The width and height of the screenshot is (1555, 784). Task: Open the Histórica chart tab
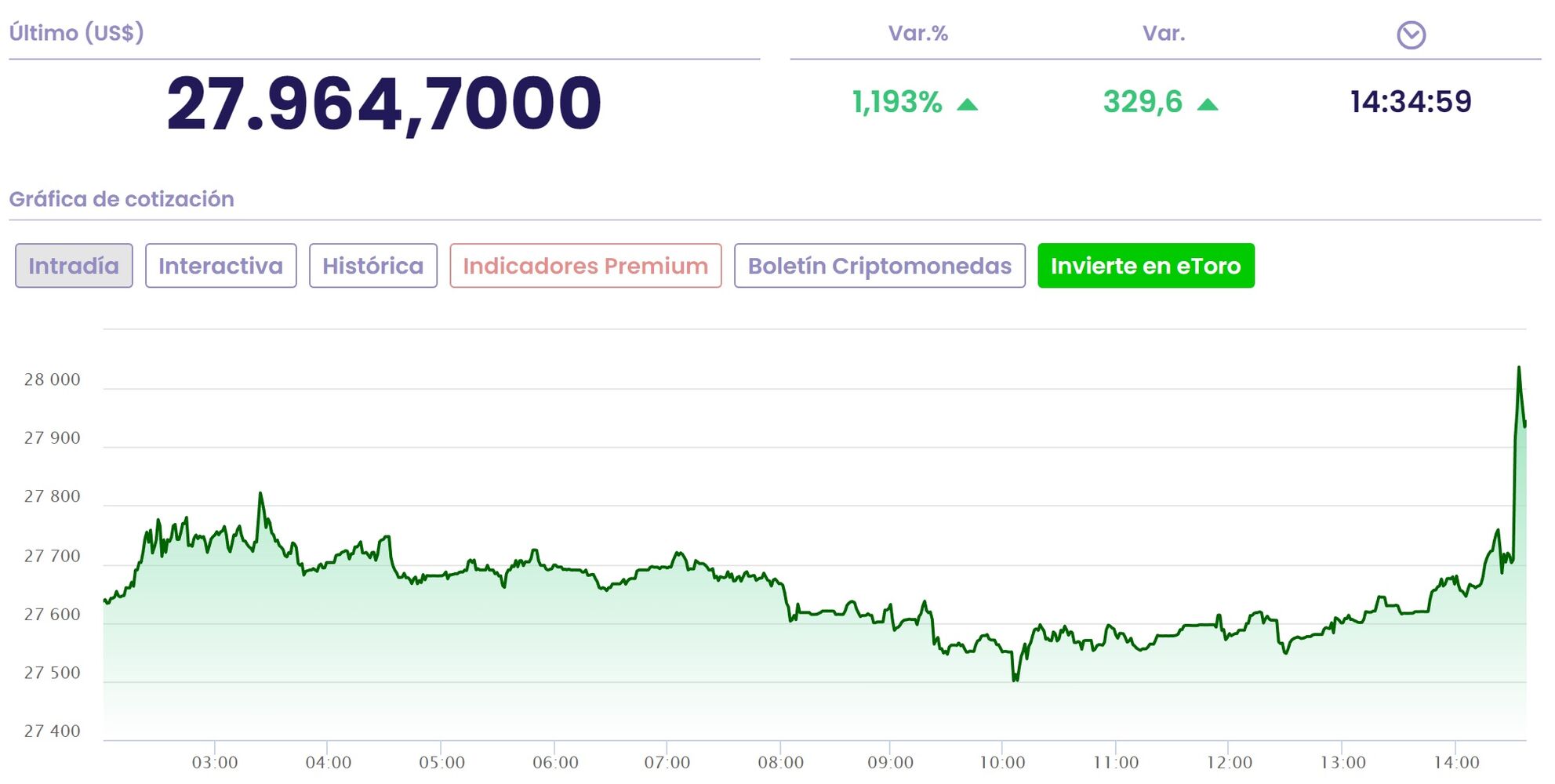[x=372, y=266]
